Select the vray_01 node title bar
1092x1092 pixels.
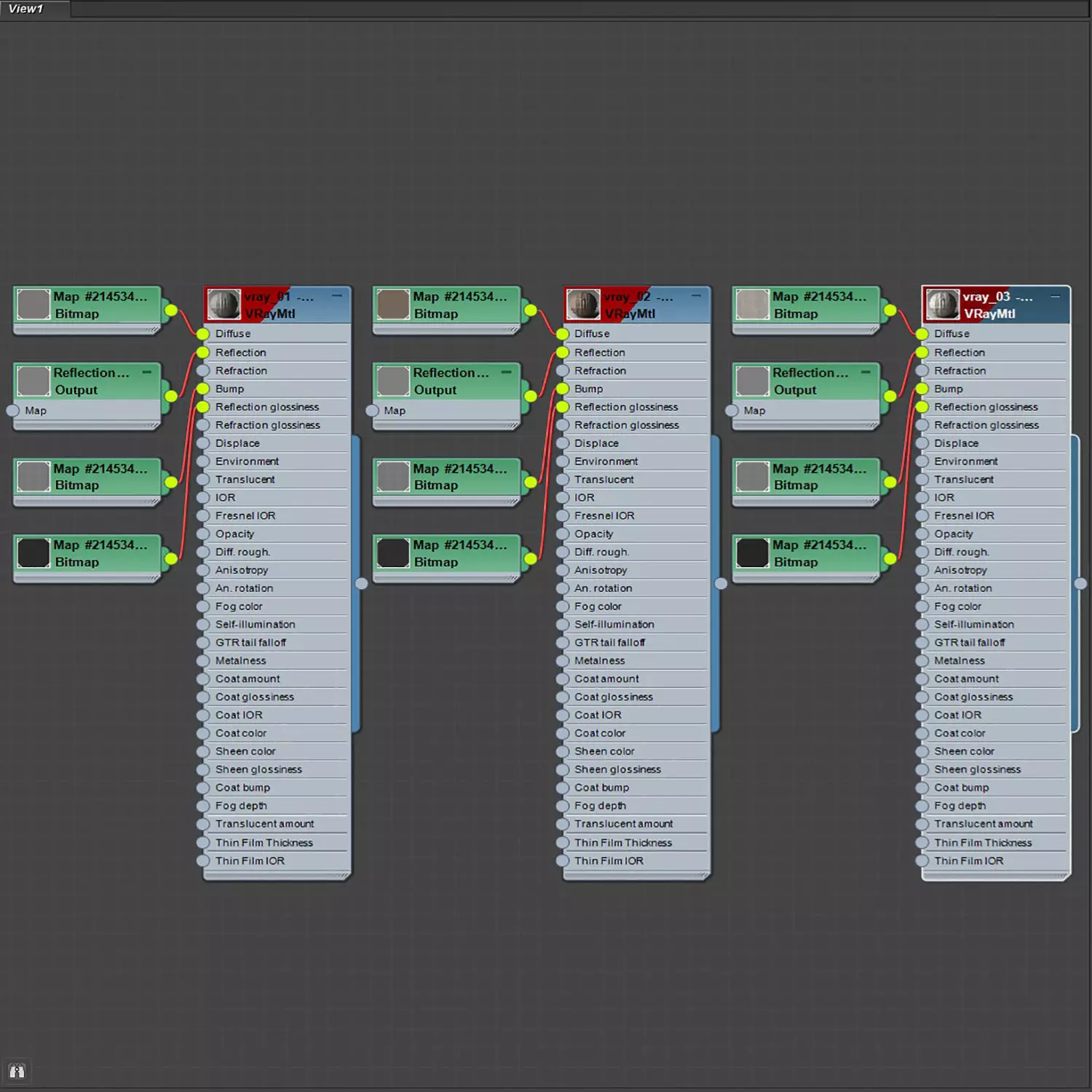pyautogui.click(x=277, y=305)
